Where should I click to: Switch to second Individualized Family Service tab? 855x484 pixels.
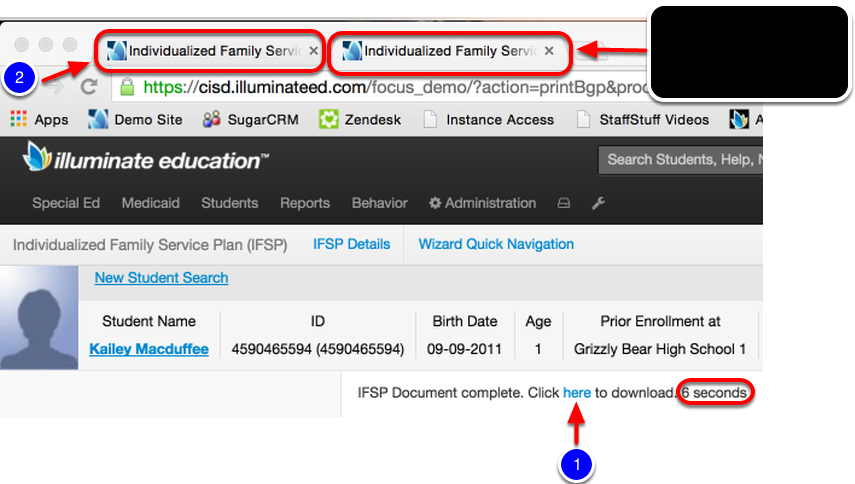pos(450,51)
